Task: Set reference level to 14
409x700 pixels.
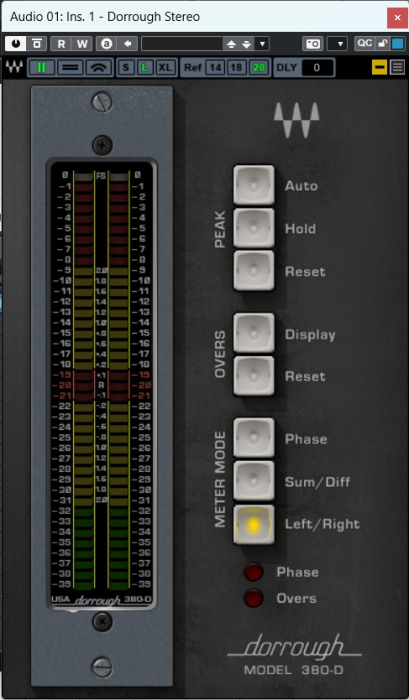Action: 215,68
